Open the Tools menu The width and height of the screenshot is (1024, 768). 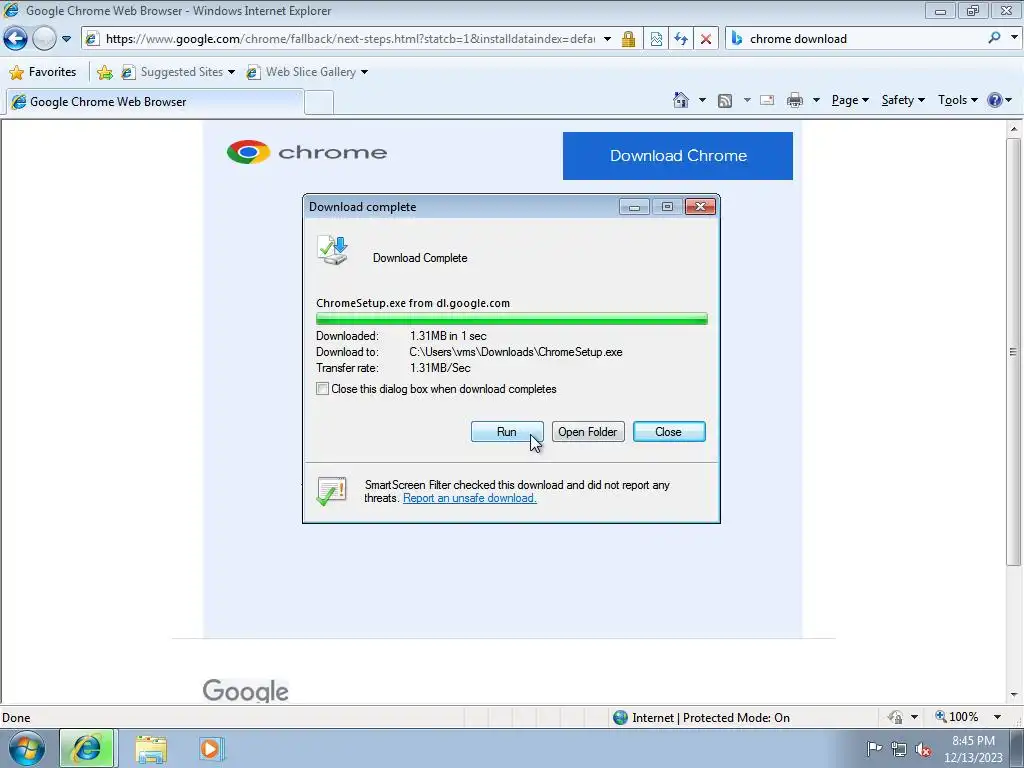click(957, 100)
